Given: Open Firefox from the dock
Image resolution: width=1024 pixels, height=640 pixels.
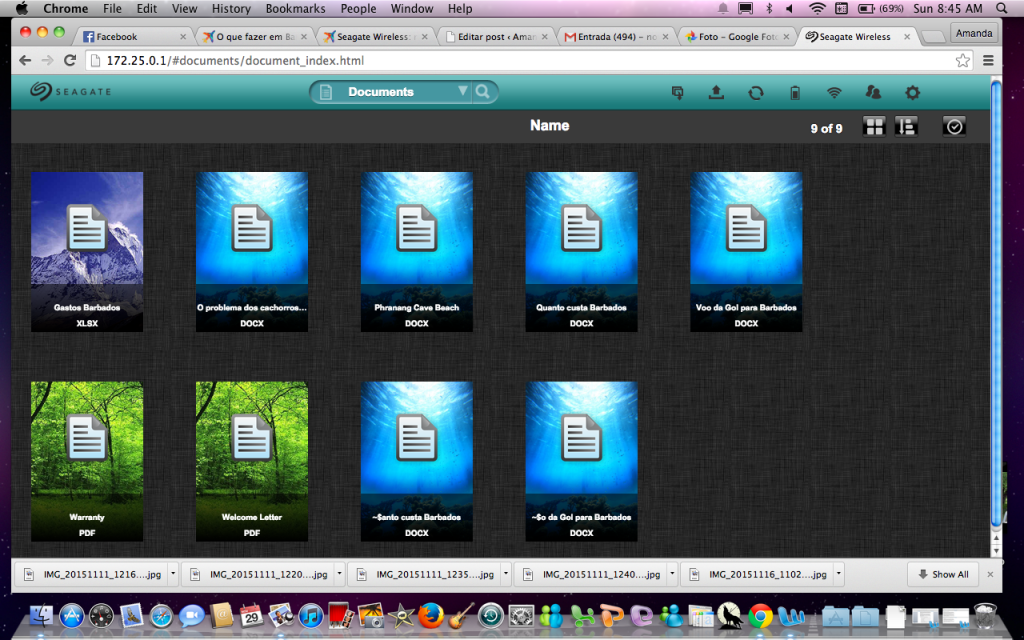Looking at the screenshot, I should click(431, 615).
